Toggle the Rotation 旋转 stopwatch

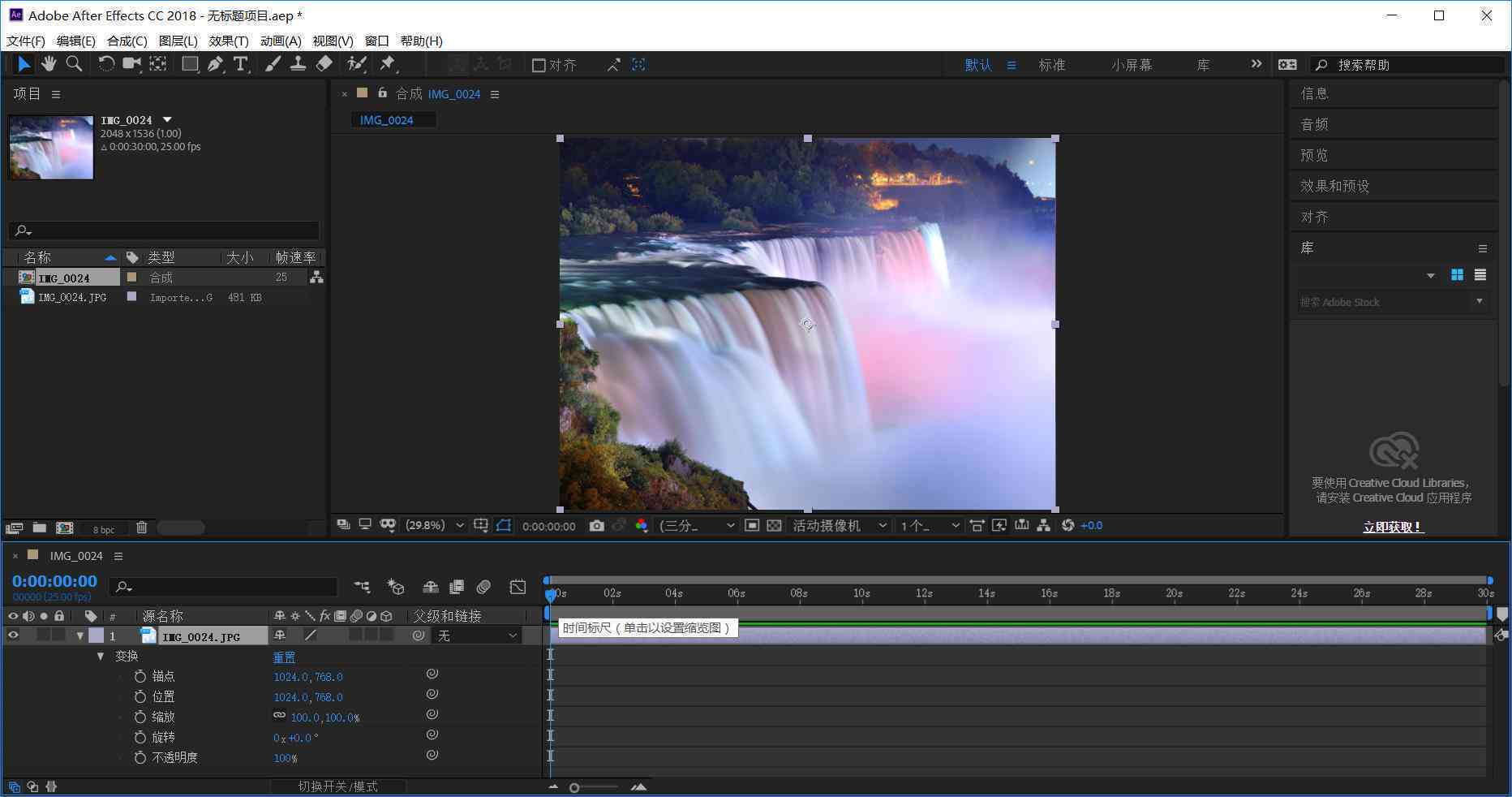(140, 737)
